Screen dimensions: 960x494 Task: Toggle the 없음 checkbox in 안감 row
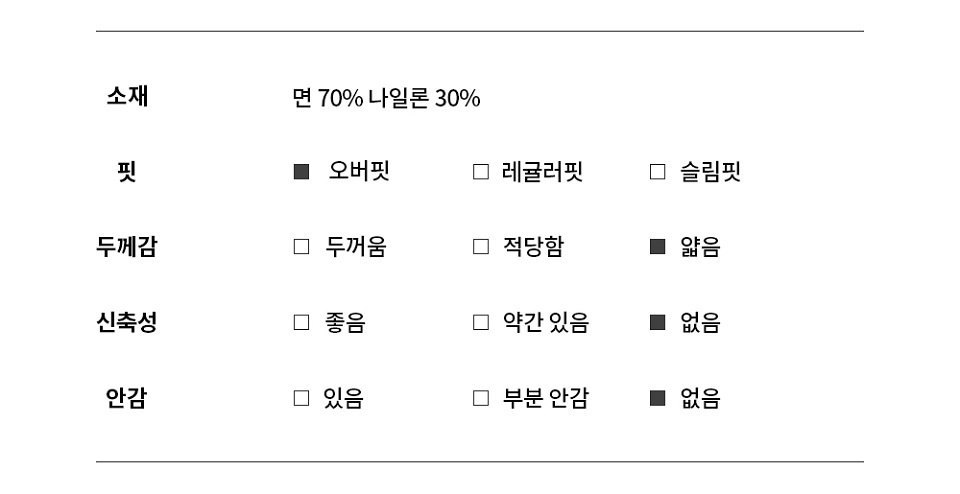pyautogui.click(x=657, y=399)
